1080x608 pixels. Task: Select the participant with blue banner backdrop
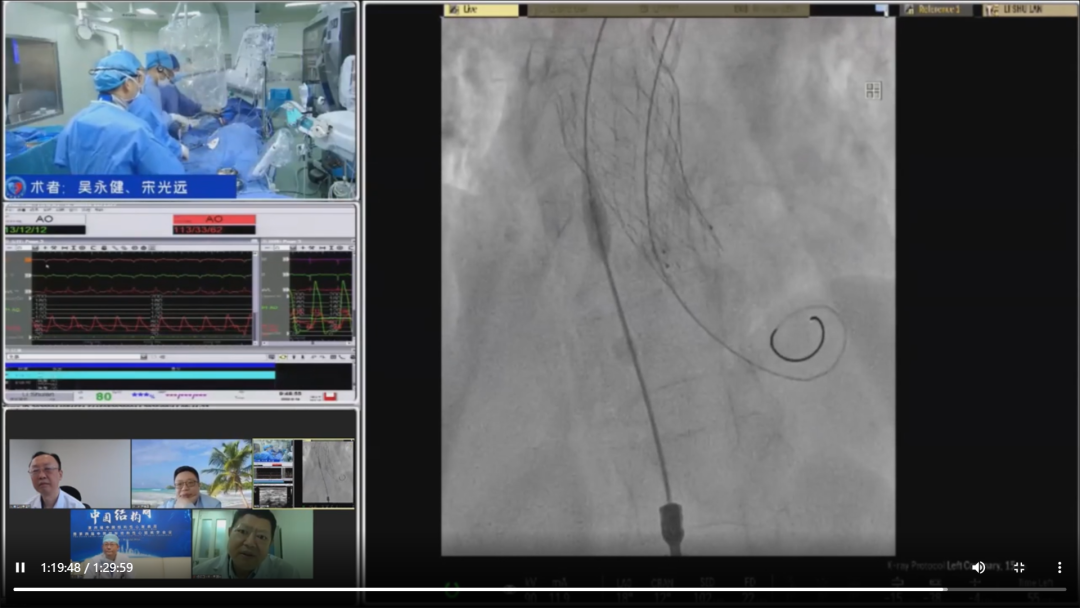point(131,543)
